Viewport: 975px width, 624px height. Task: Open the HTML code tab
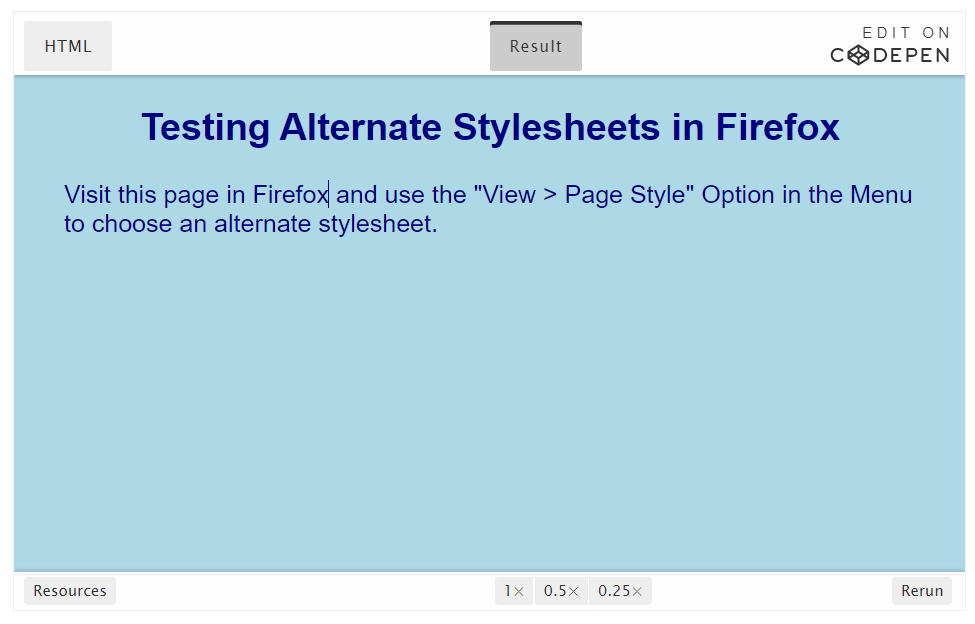pyautogui.click(x=68, y=46)
